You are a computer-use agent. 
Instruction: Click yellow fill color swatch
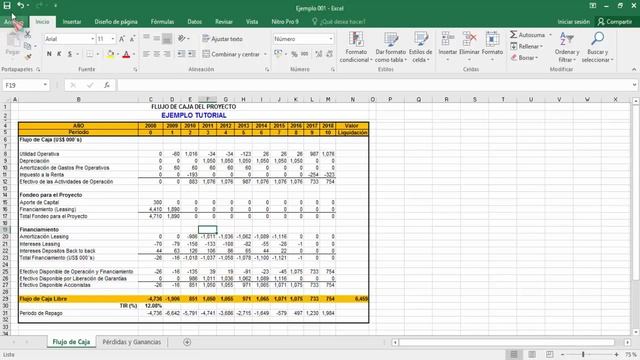tap(110, 54)
